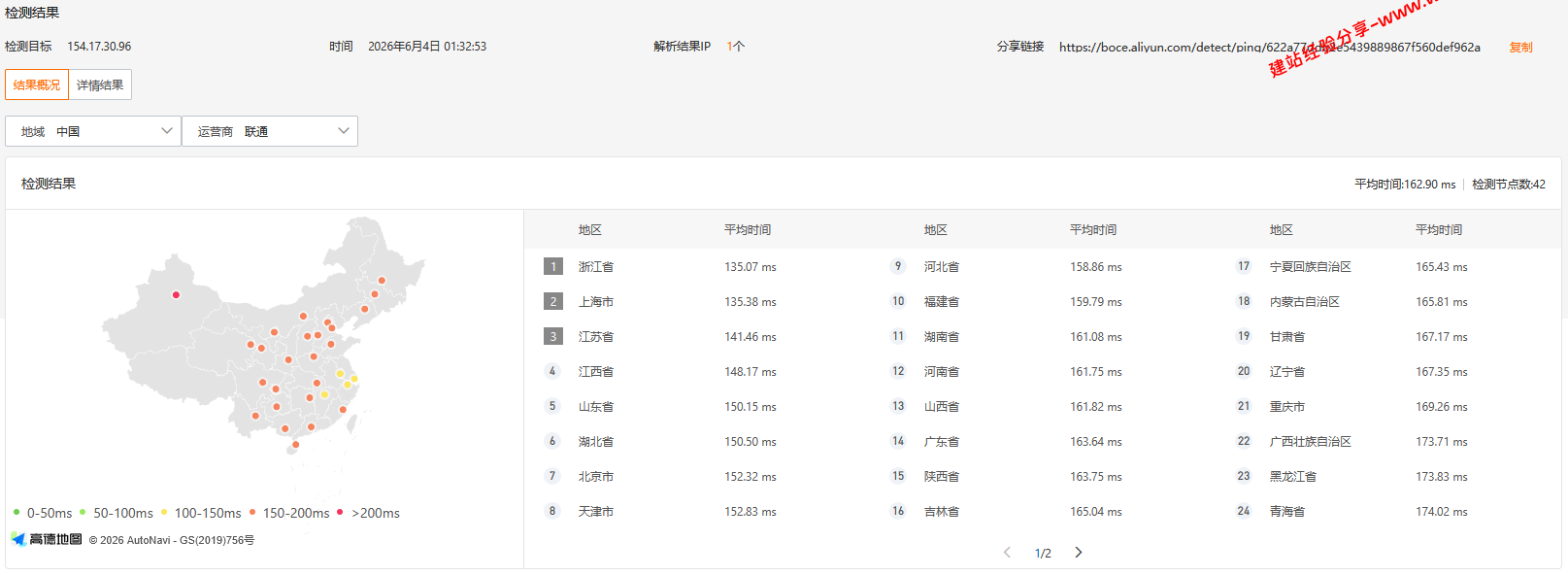Click the 0-50ms green legend dot
The height and width of the screenshot is (575, 1568).
17,512
